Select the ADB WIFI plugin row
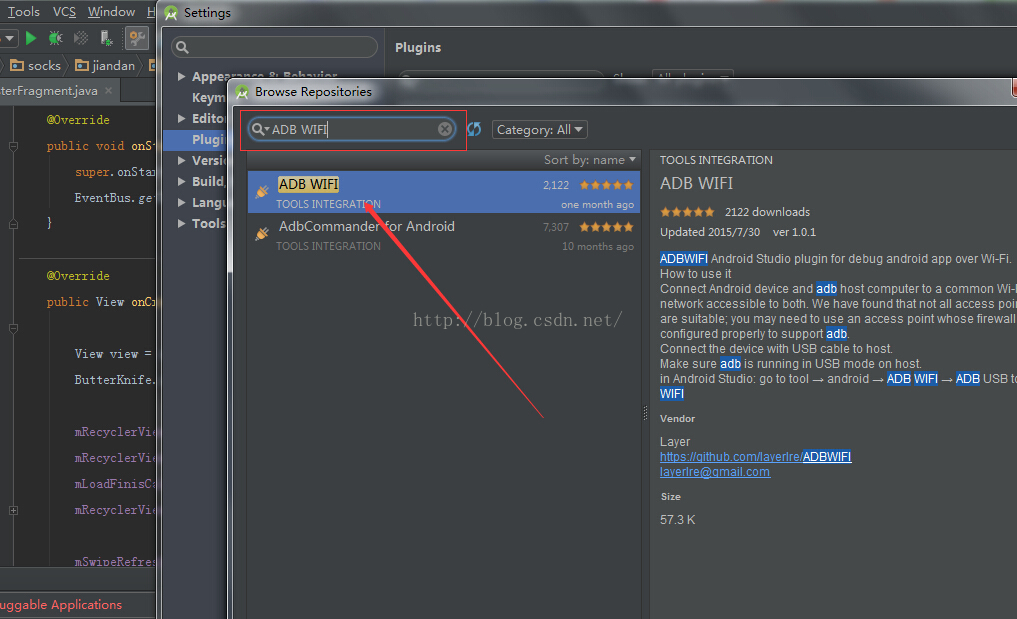 [444, 192]
